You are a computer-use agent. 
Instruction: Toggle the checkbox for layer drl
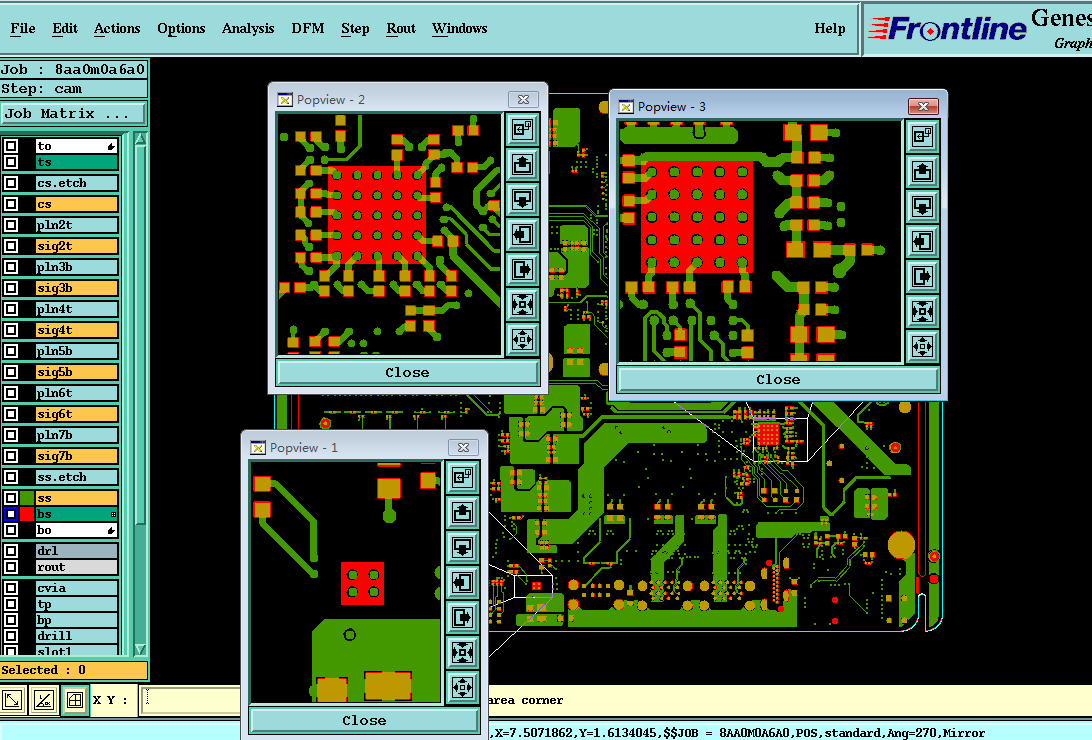click(10, 551)
